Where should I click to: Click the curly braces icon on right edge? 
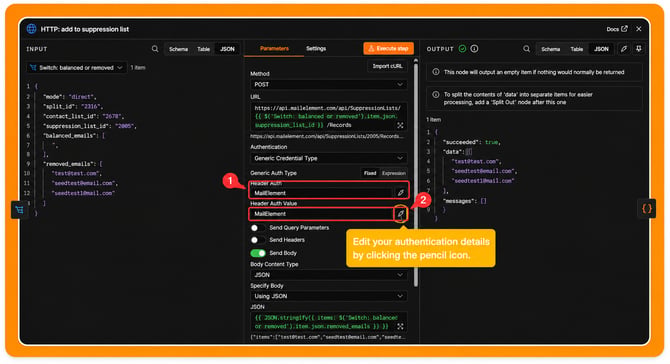tap(647, 208)
